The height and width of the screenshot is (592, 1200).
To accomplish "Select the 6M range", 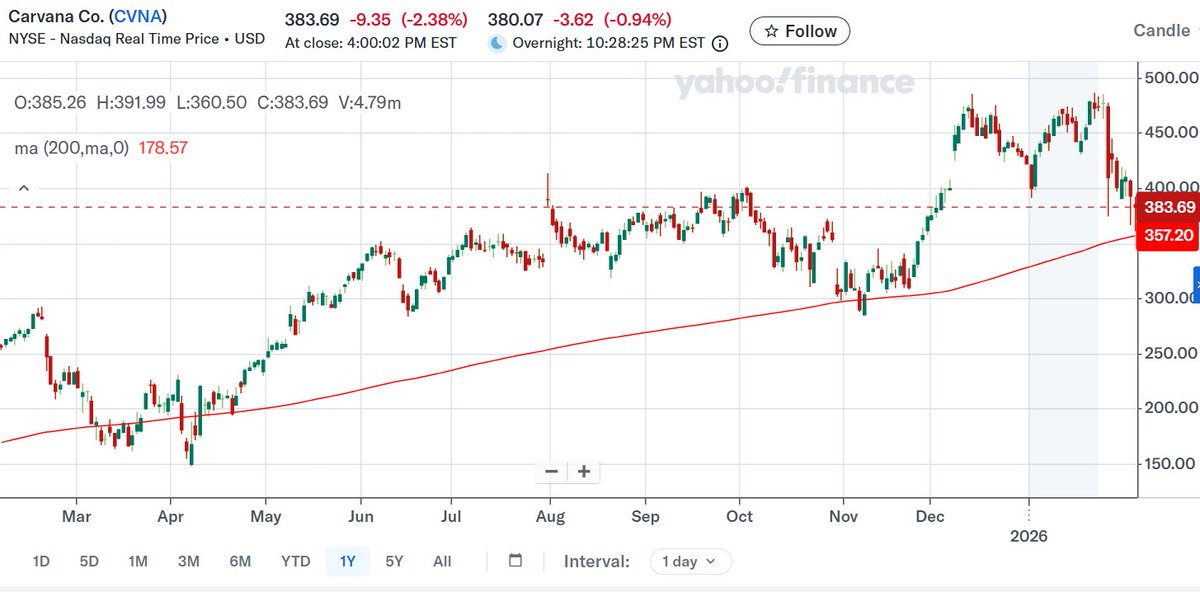I will click(x=240, y=561).
